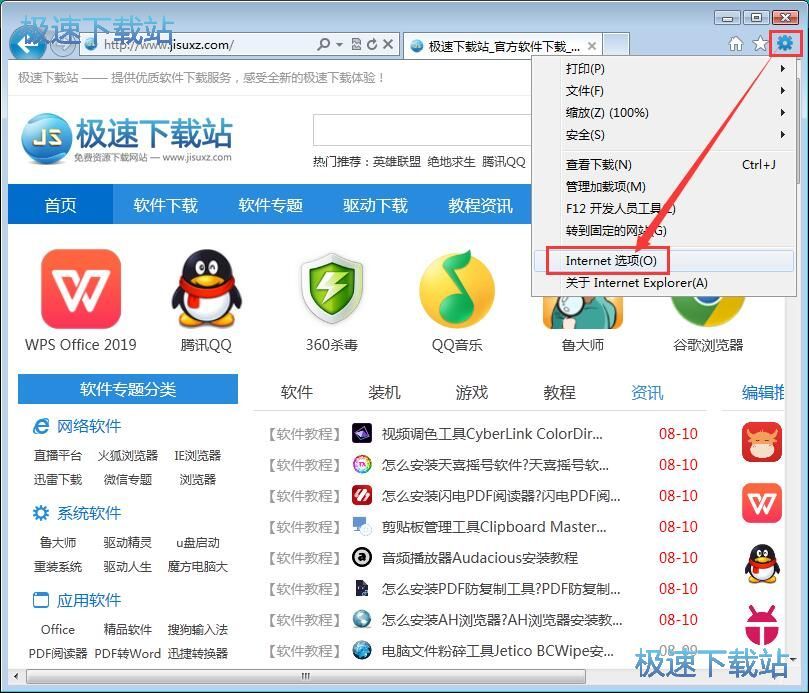Open the 软件下载 navigation tab
Viewport: 809px width, 693px height.
(x=166, y=205)
